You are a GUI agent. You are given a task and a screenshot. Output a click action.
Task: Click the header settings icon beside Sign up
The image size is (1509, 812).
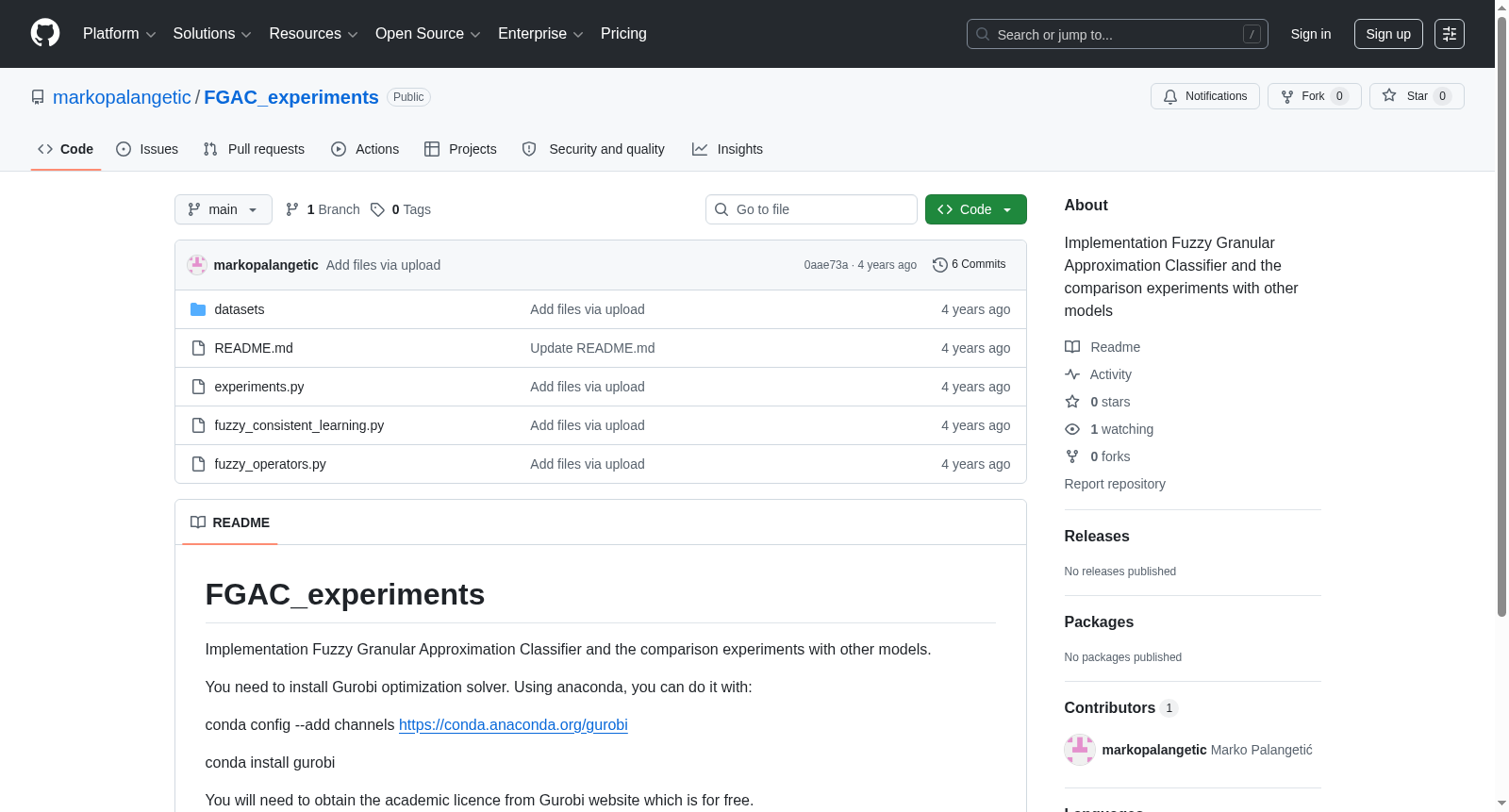coord(1450,34)
